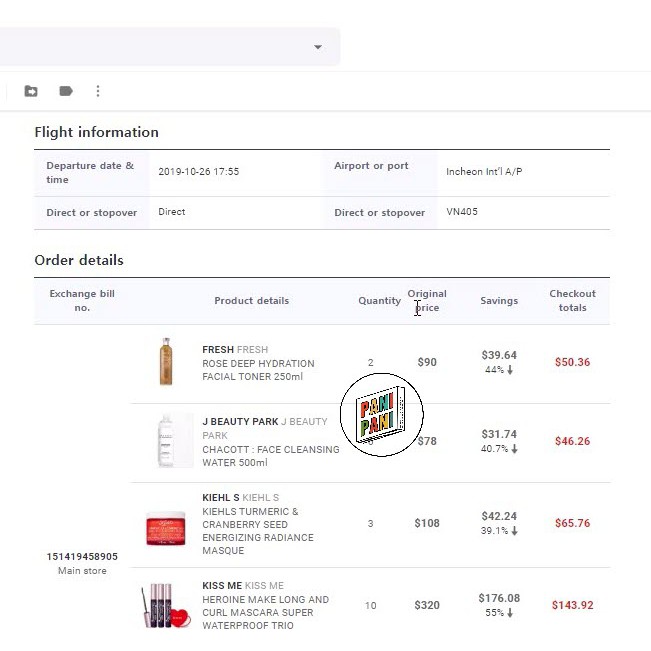
Task: Click the Move to folder icon
Action: pos(31,91)
